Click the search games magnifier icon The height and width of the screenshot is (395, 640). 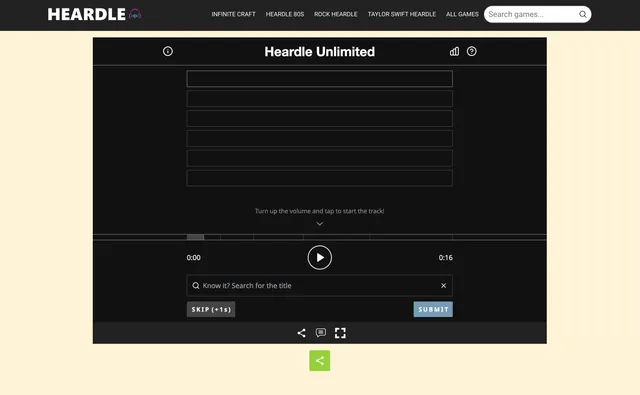coord(582,14)
